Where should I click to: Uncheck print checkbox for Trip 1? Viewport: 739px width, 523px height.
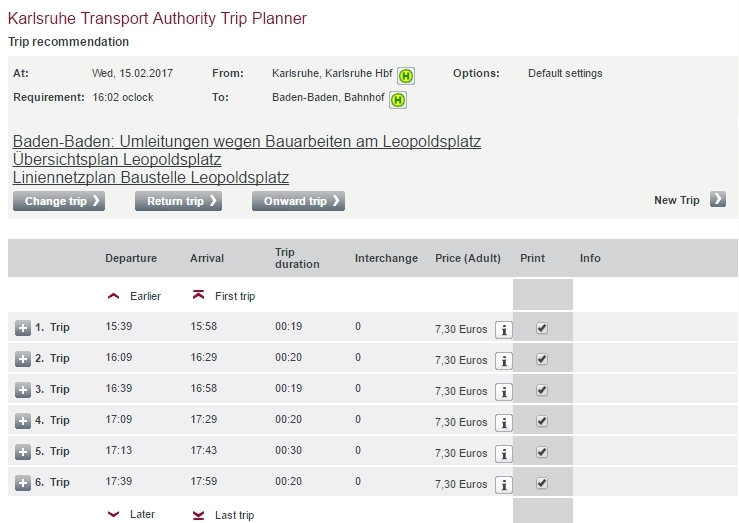[x=542, y=328]
